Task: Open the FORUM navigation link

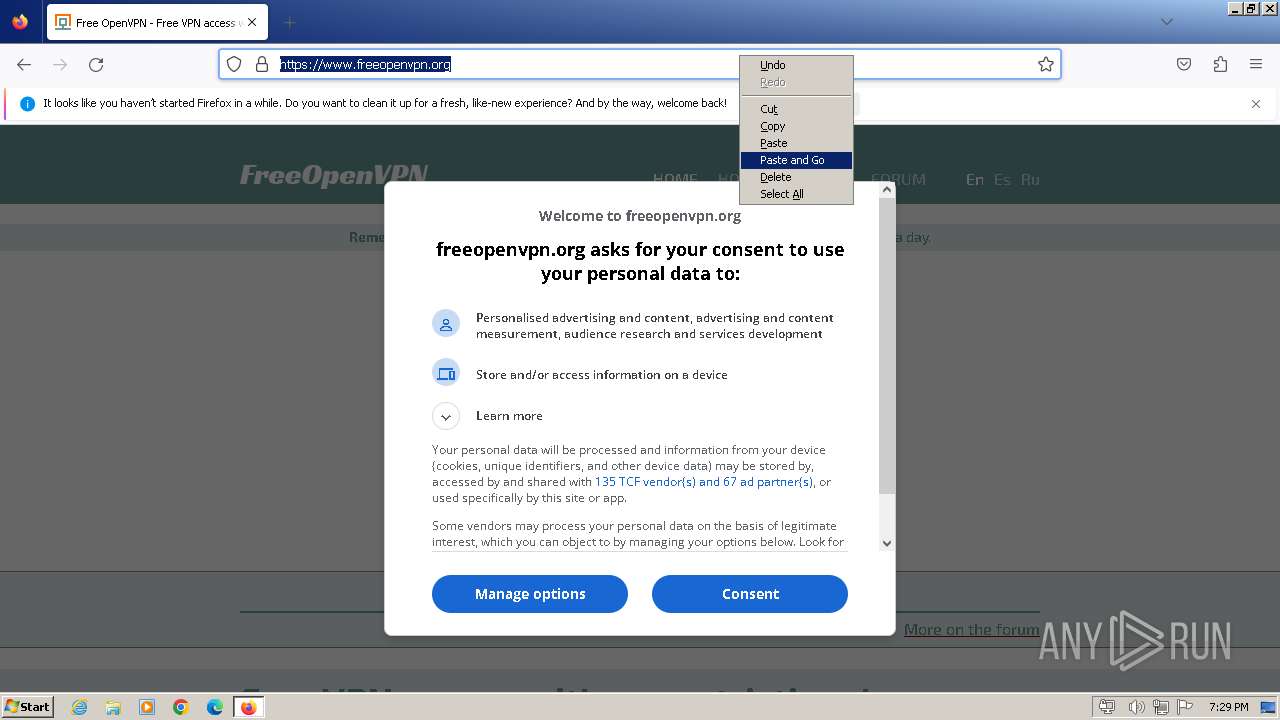Action: click(898, 180)
